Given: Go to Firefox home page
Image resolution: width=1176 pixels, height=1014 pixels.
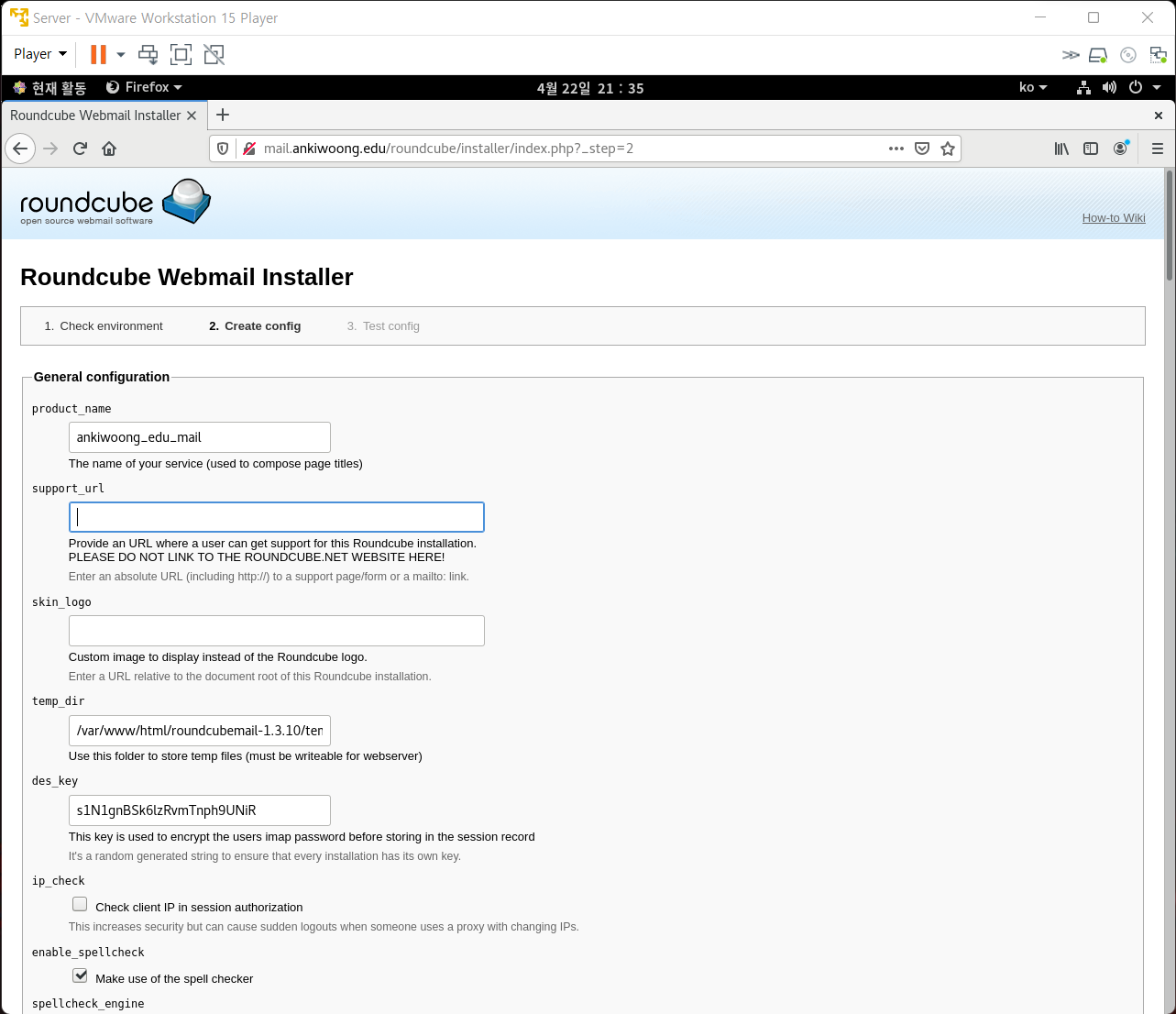Looking at the screenshot, I should tap(109, 149).
